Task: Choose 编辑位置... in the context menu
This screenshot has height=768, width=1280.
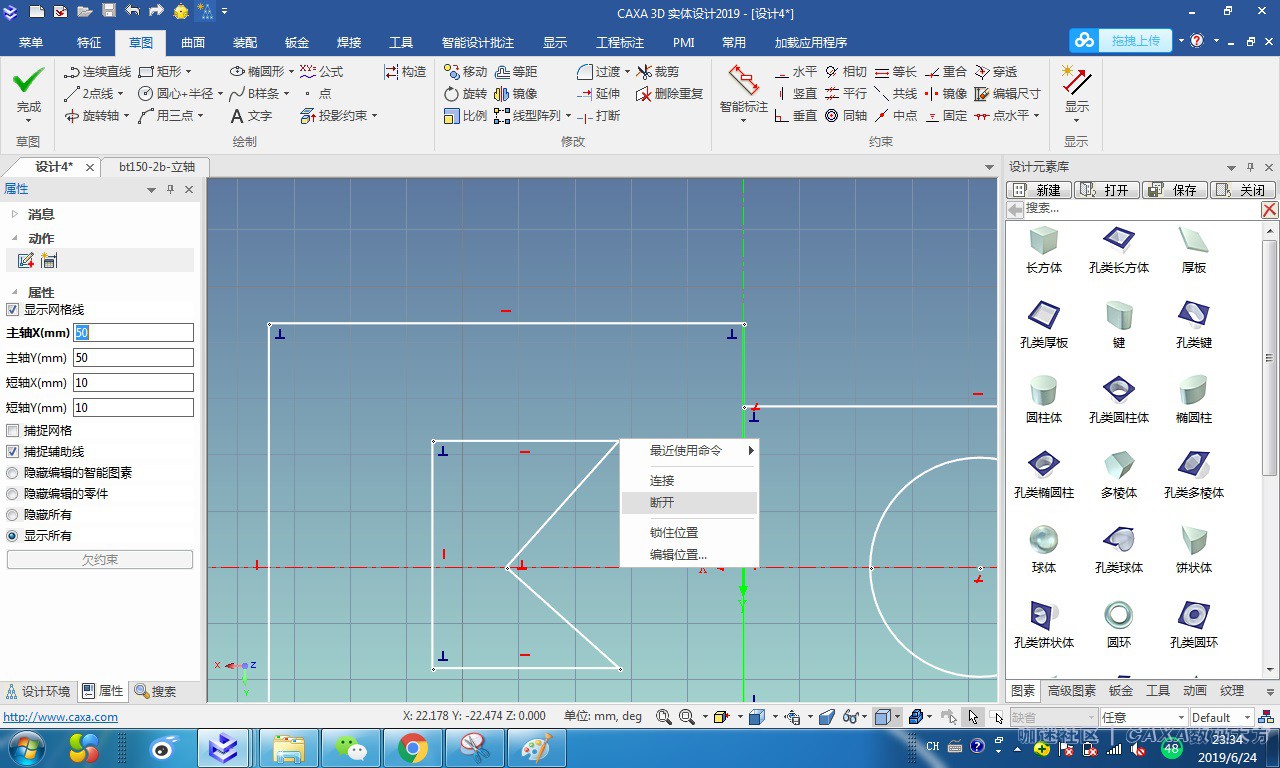Action: (689, 555)
